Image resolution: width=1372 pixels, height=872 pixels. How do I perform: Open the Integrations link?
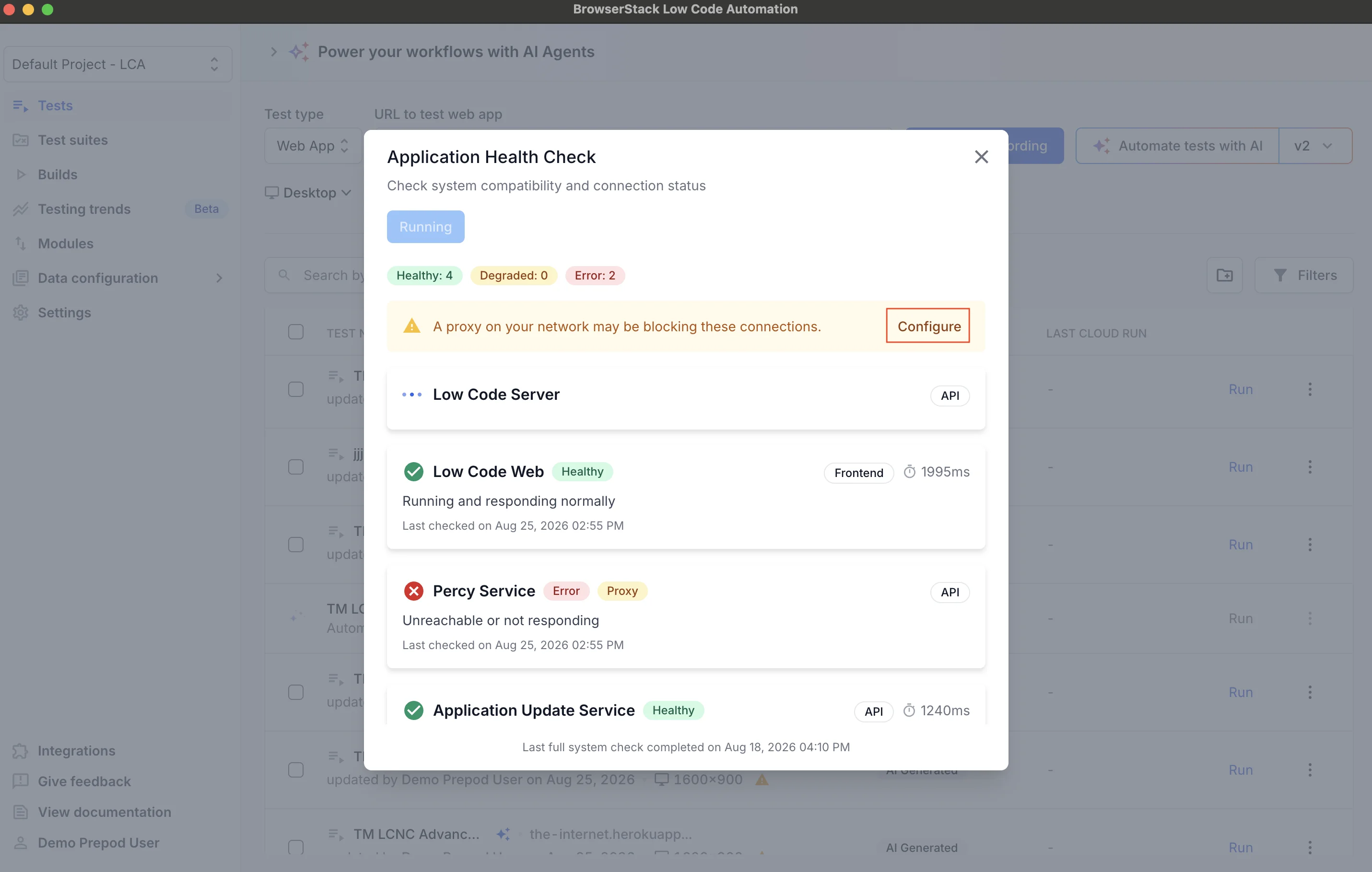[76, 751]
